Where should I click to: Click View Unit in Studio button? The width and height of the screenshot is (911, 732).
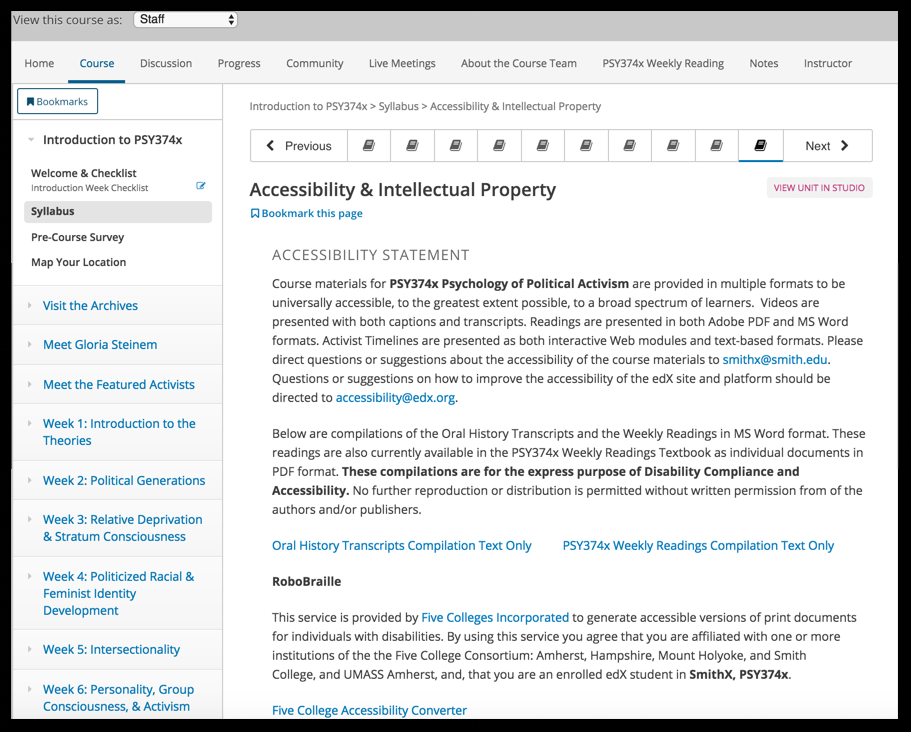click(819, 188)
